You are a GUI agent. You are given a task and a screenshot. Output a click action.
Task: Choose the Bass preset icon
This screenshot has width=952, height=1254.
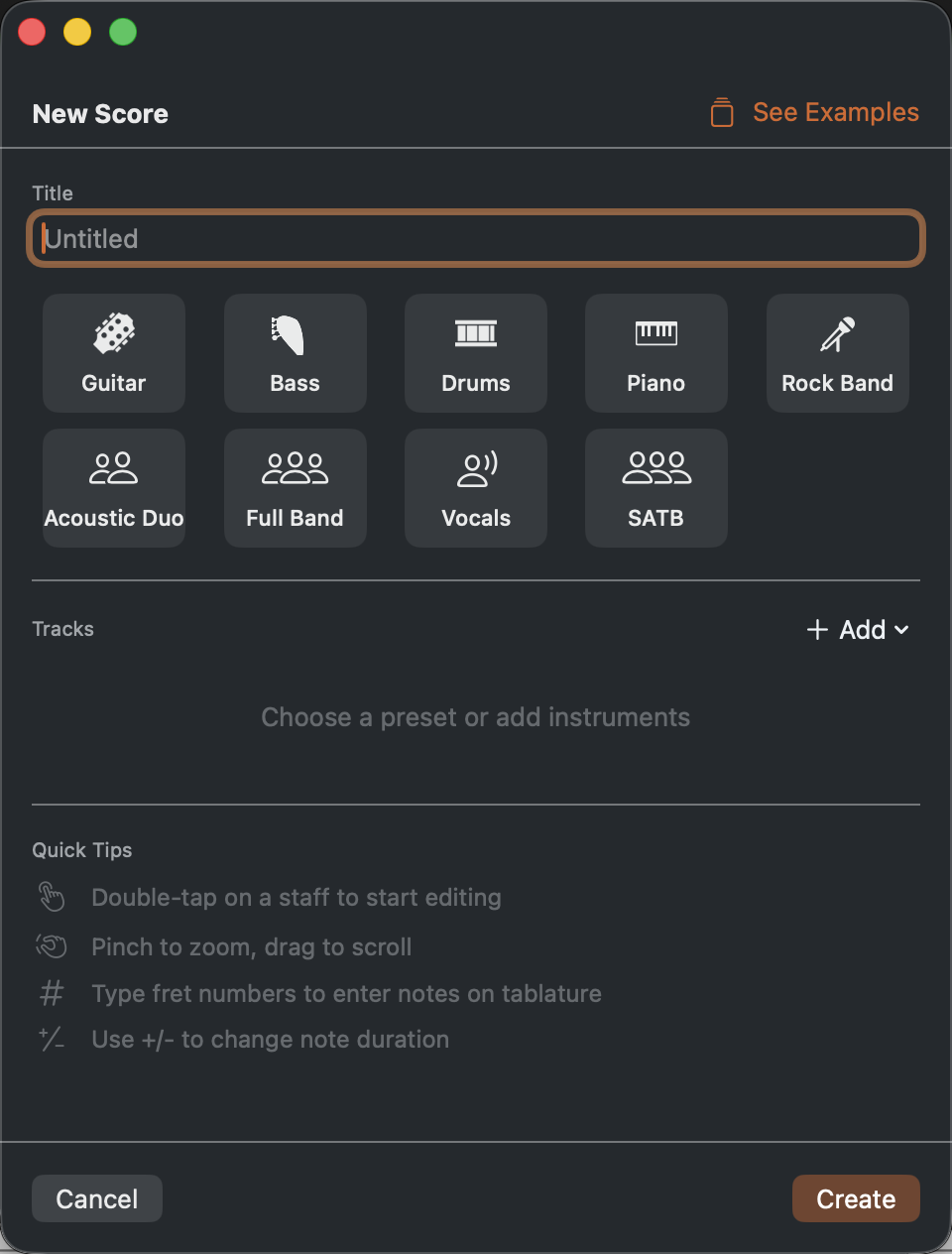pyautogui.click(x=295, y=334)
